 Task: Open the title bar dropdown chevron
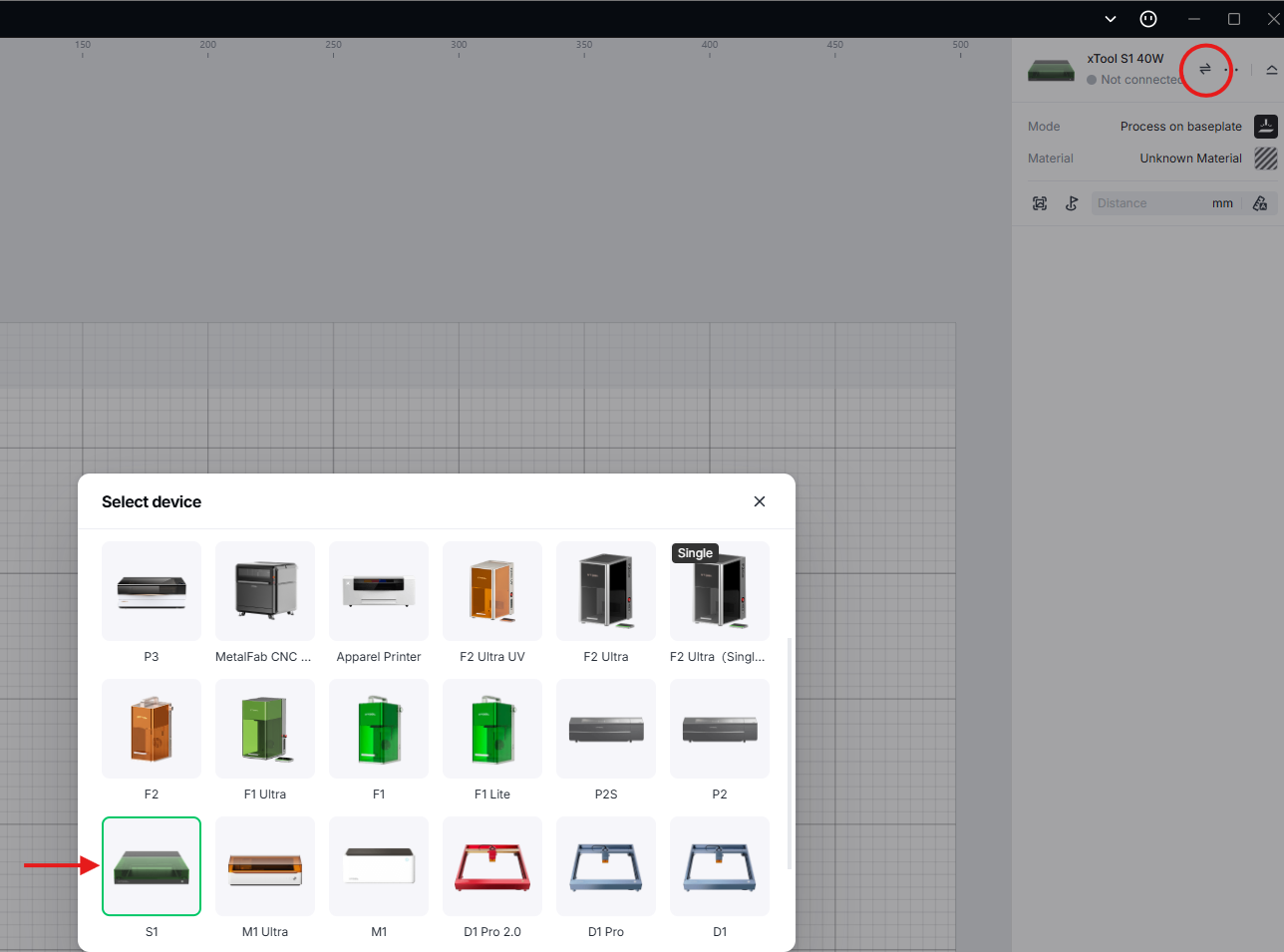[x=1111, y=19]
